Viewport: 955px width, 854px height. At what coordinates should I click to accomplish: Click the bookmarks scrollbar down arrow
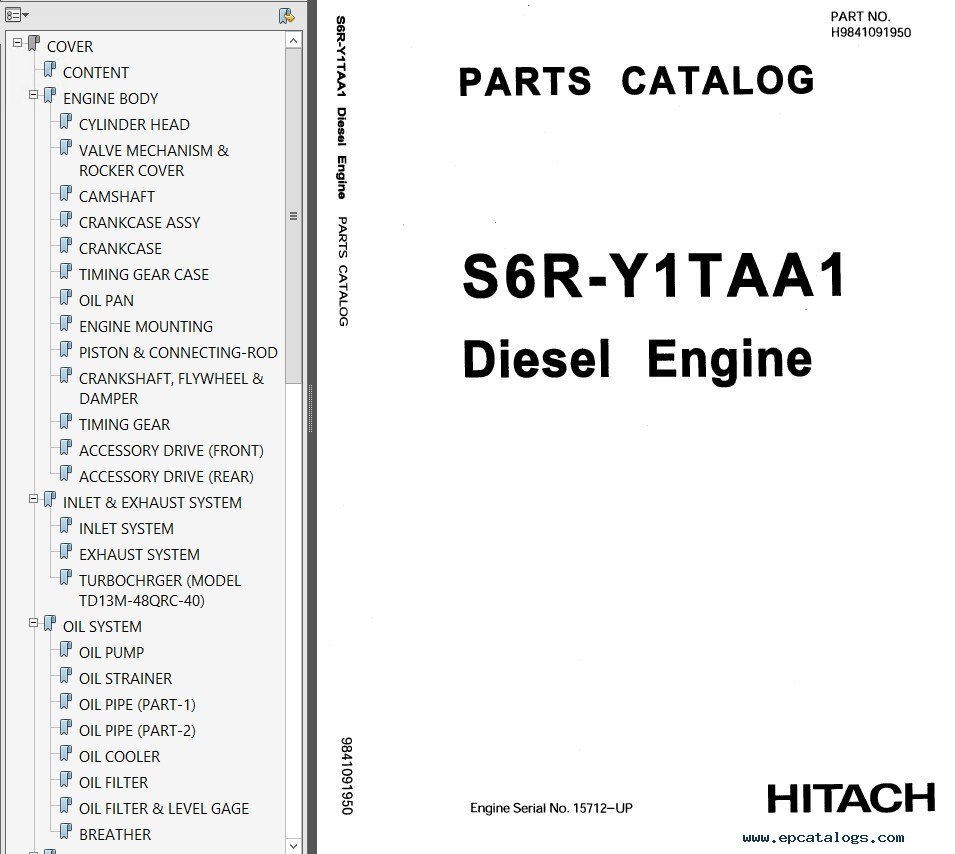[294, 845]
